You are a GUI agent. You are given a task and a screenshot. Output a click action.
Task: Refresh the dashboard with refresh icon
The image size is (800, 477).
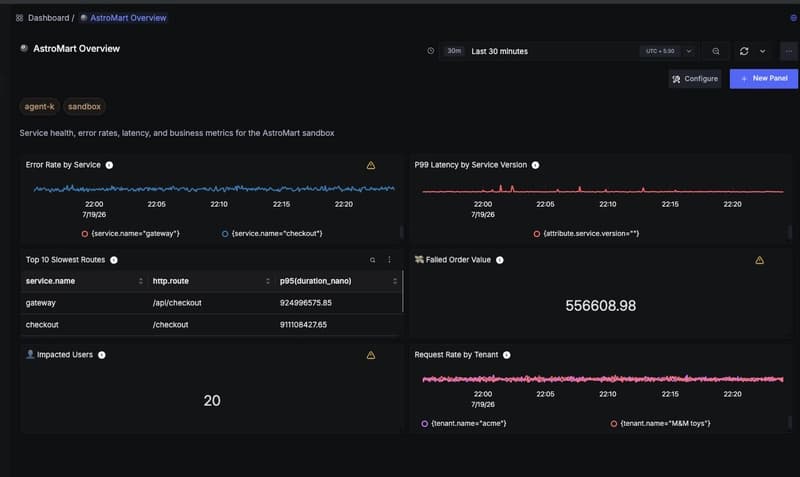(744, 51)
